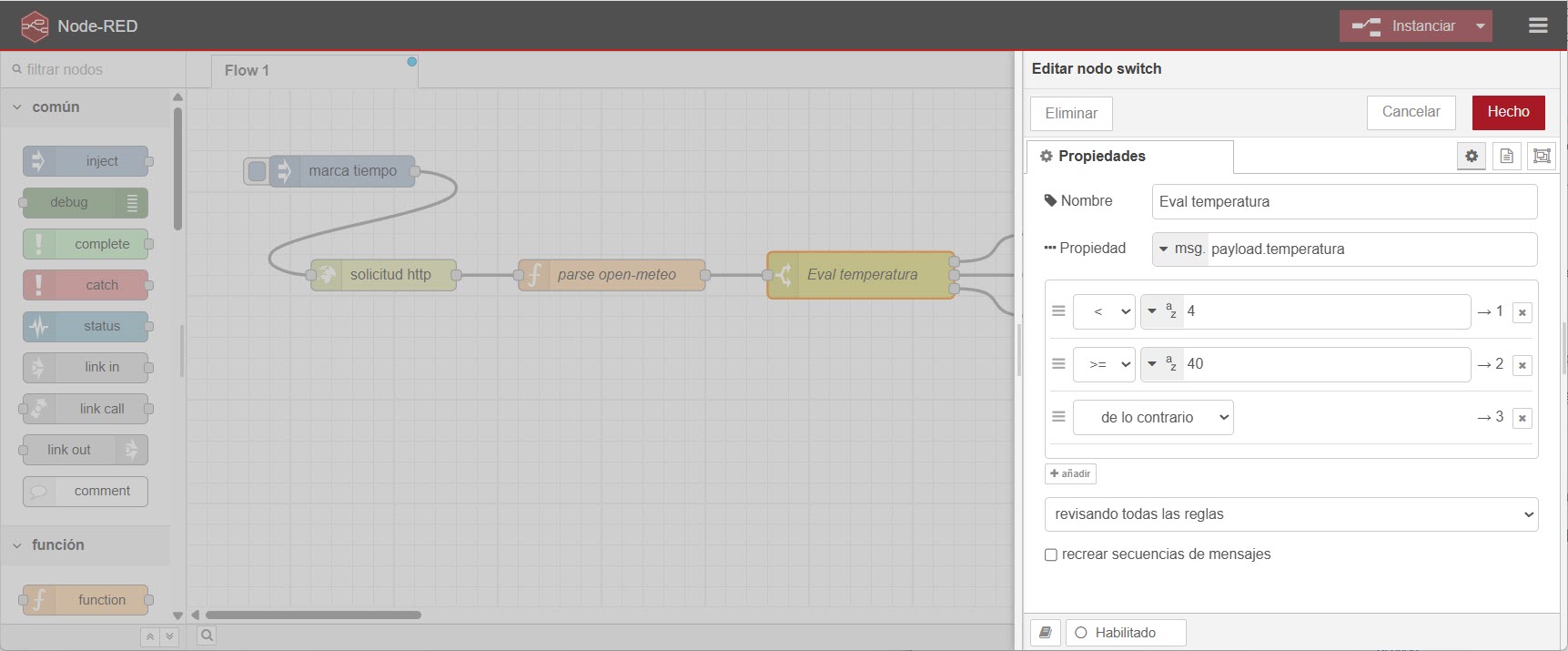Click the Node-RED logo icon
Screen dimensions: 1568x651
click(x=35, y=25)
